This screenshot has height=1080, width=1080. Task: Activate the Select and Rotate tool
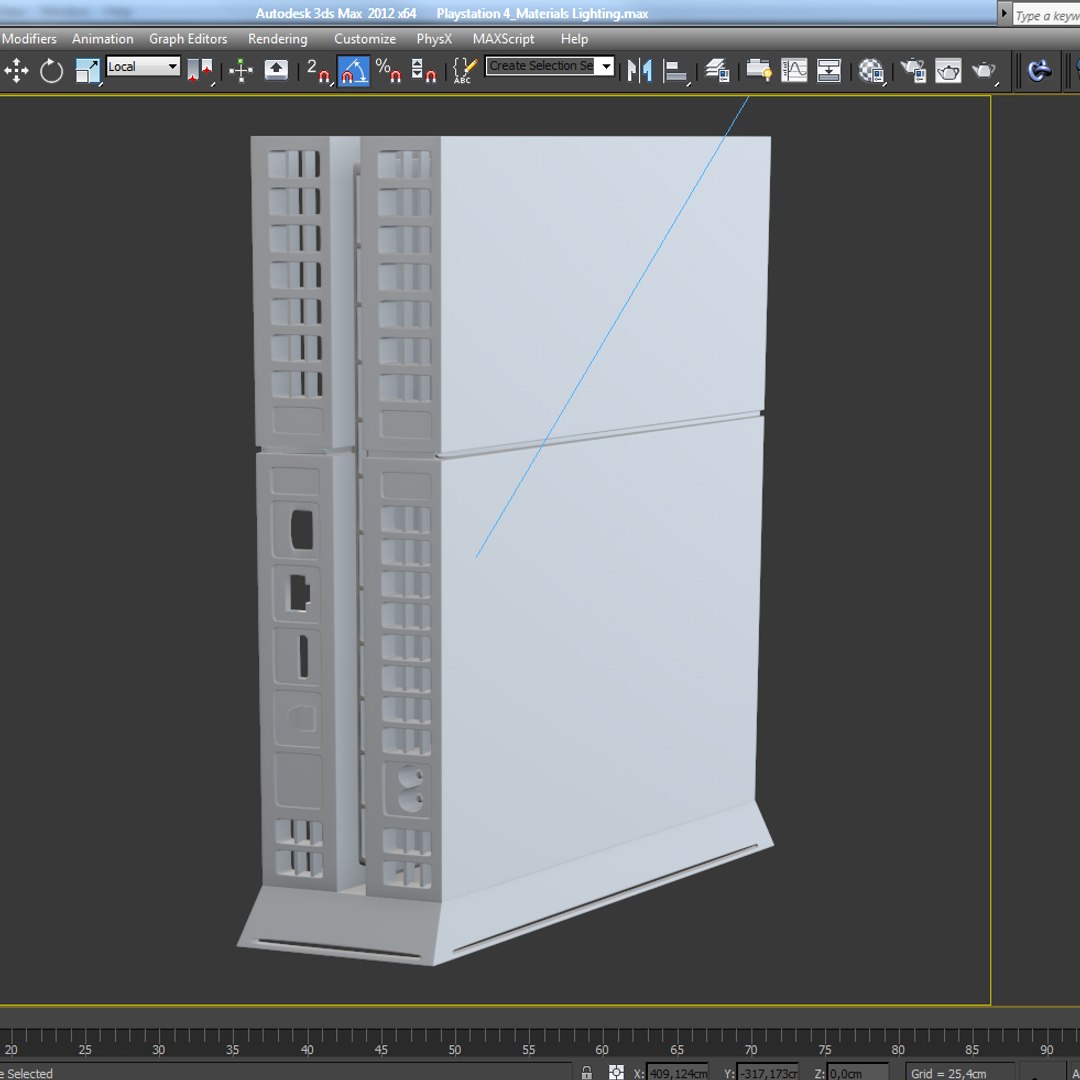click(51, 70)
